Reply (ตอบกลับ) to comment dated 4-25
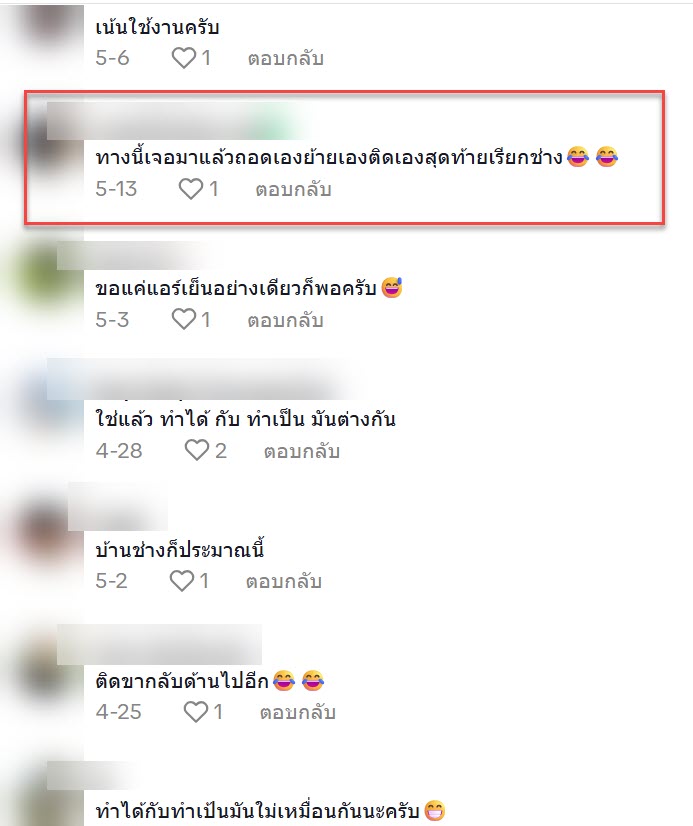Screen dimensions: 693x826 coord(298,712)
